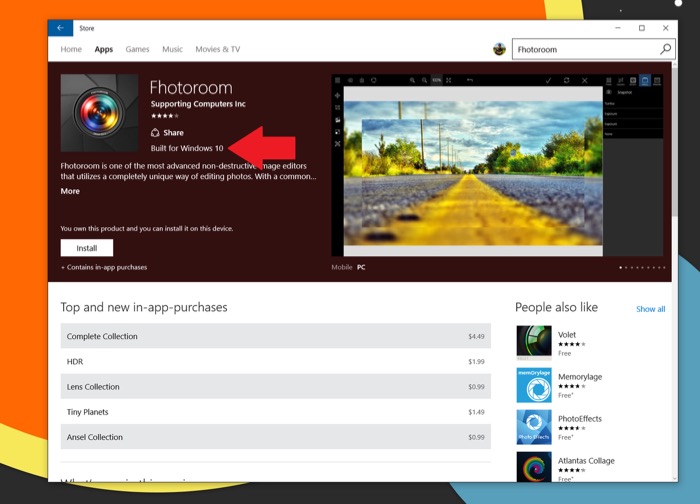The image size is (700, 504).
Task: Switch screenshots to Mobile view
Action: 341,267
